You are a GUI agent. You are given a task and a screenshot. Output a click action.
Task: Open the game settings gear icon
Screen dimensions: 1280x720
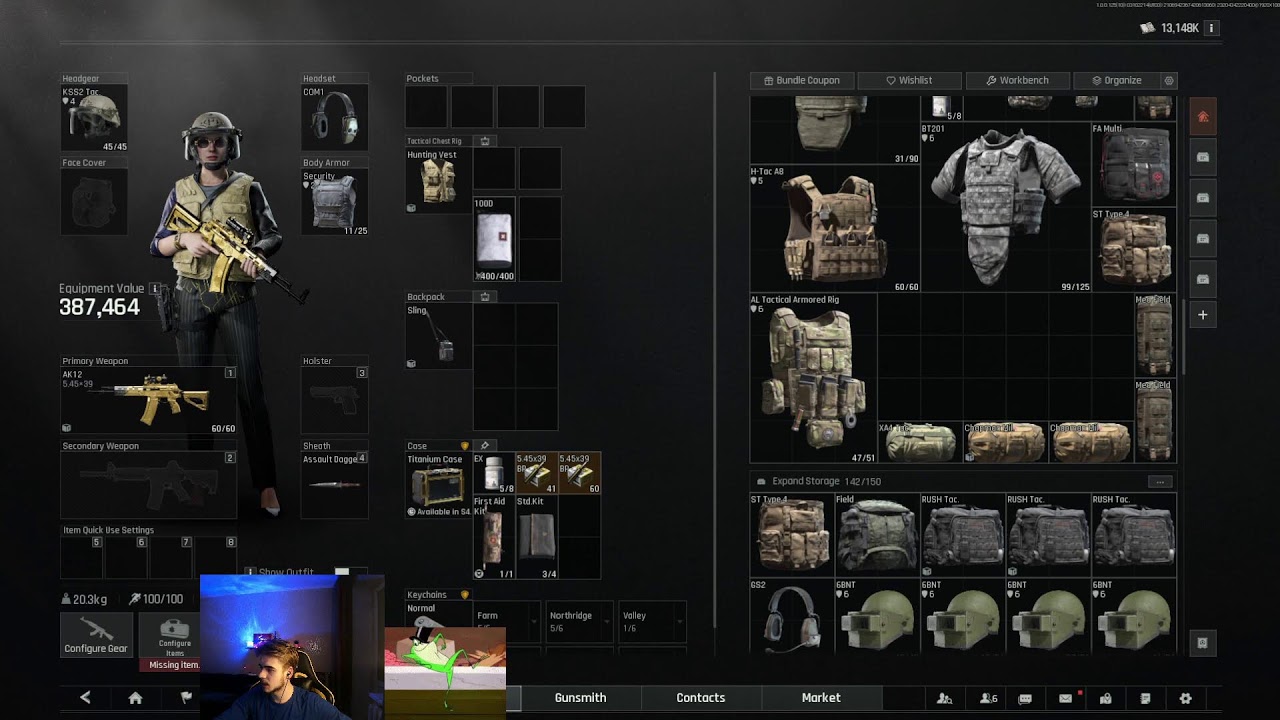click(x=1185, y=698)
